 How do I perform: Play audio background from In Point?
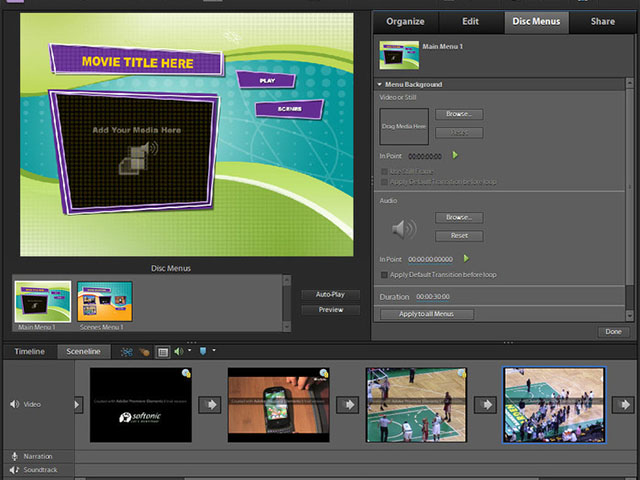pos(466,258)
